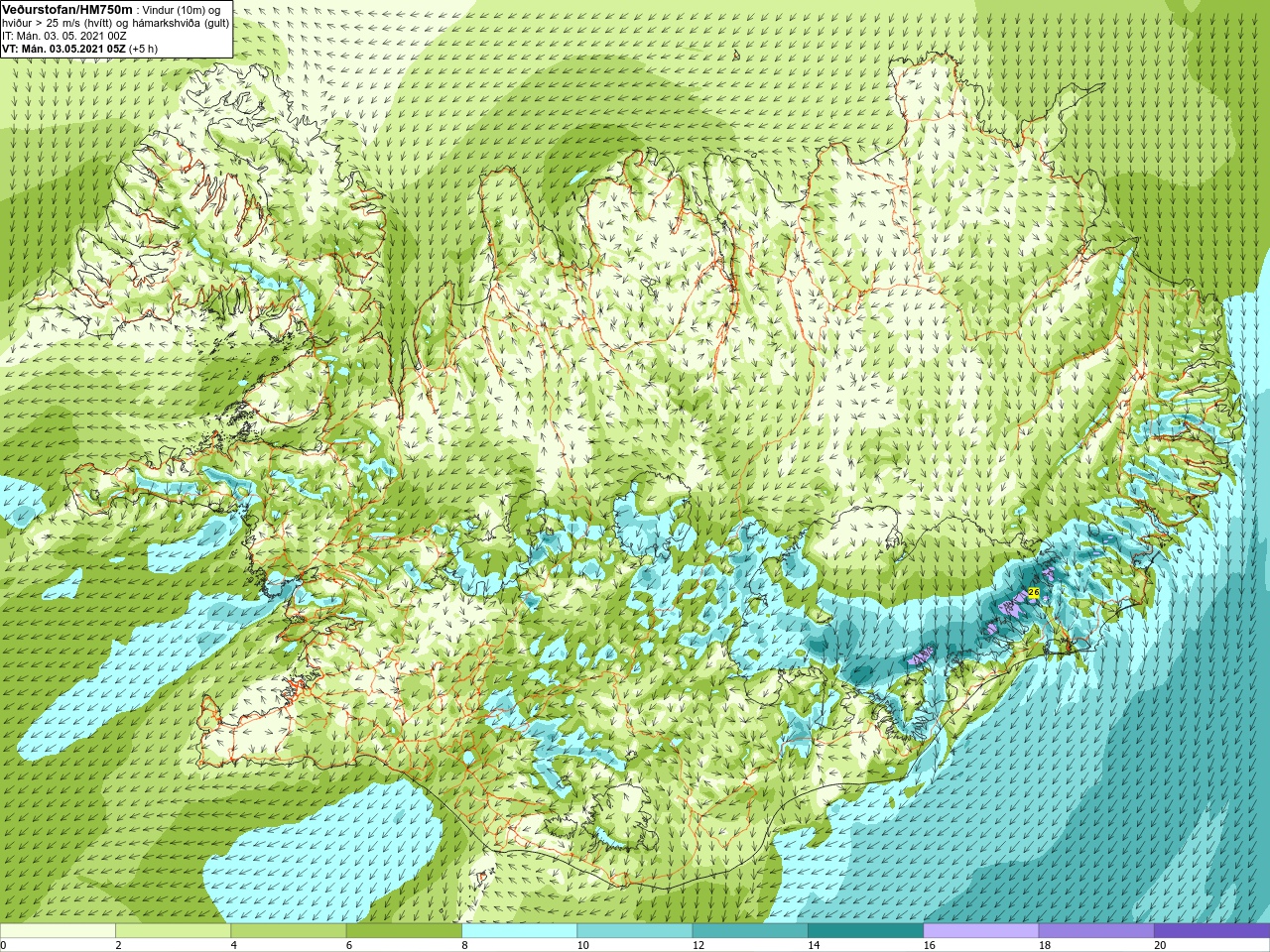Viewport: 1270px width, 952px height.
Task: Click the 'VT: Mán. 03.05.2021 05Z (+5 h)' line
Action: point(79,49)
